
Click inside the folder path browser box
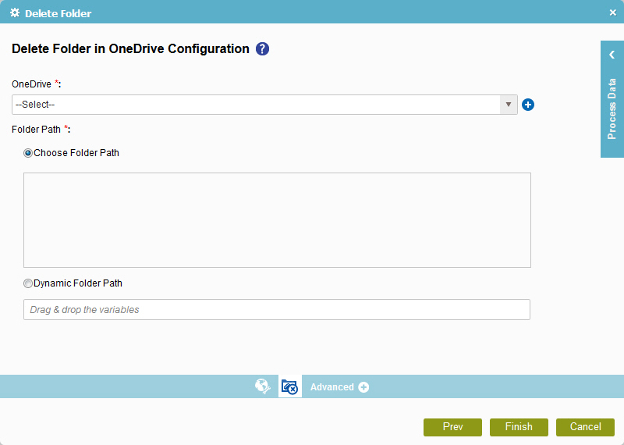(x=276, y=220)
